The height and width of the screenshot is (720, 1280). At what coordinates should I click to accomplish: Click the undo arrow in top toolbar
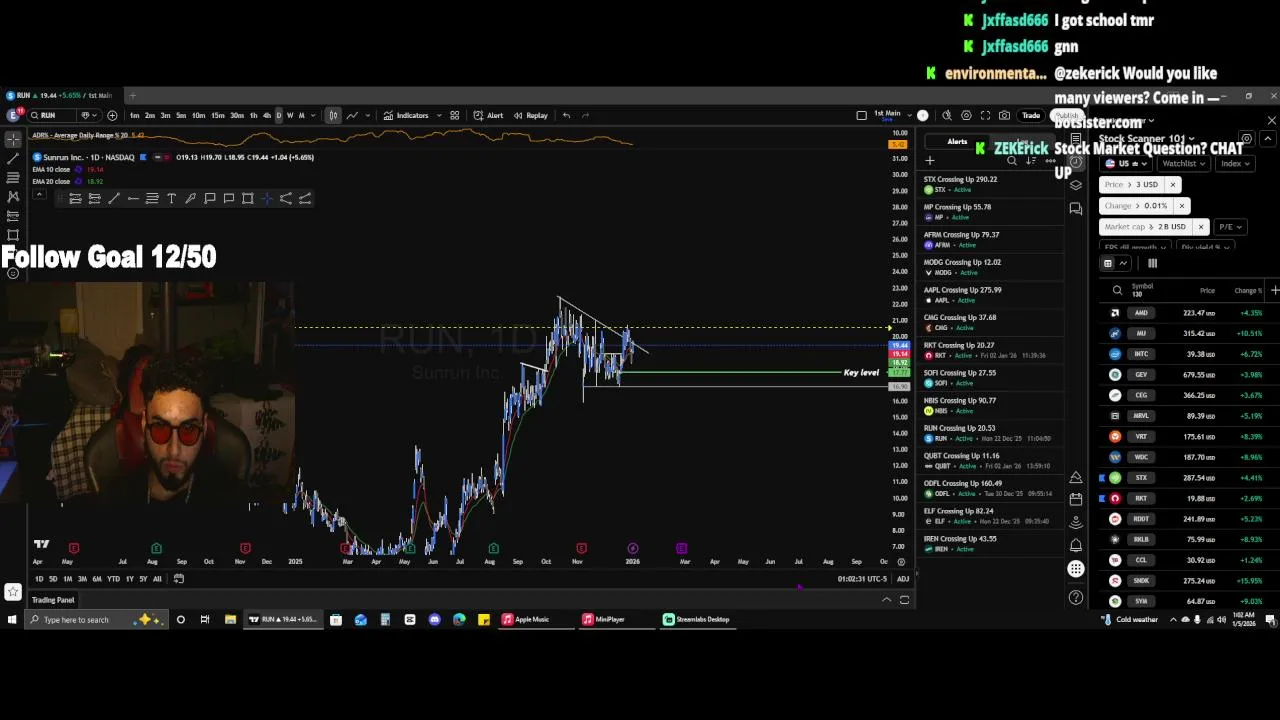tap(566, 115)
